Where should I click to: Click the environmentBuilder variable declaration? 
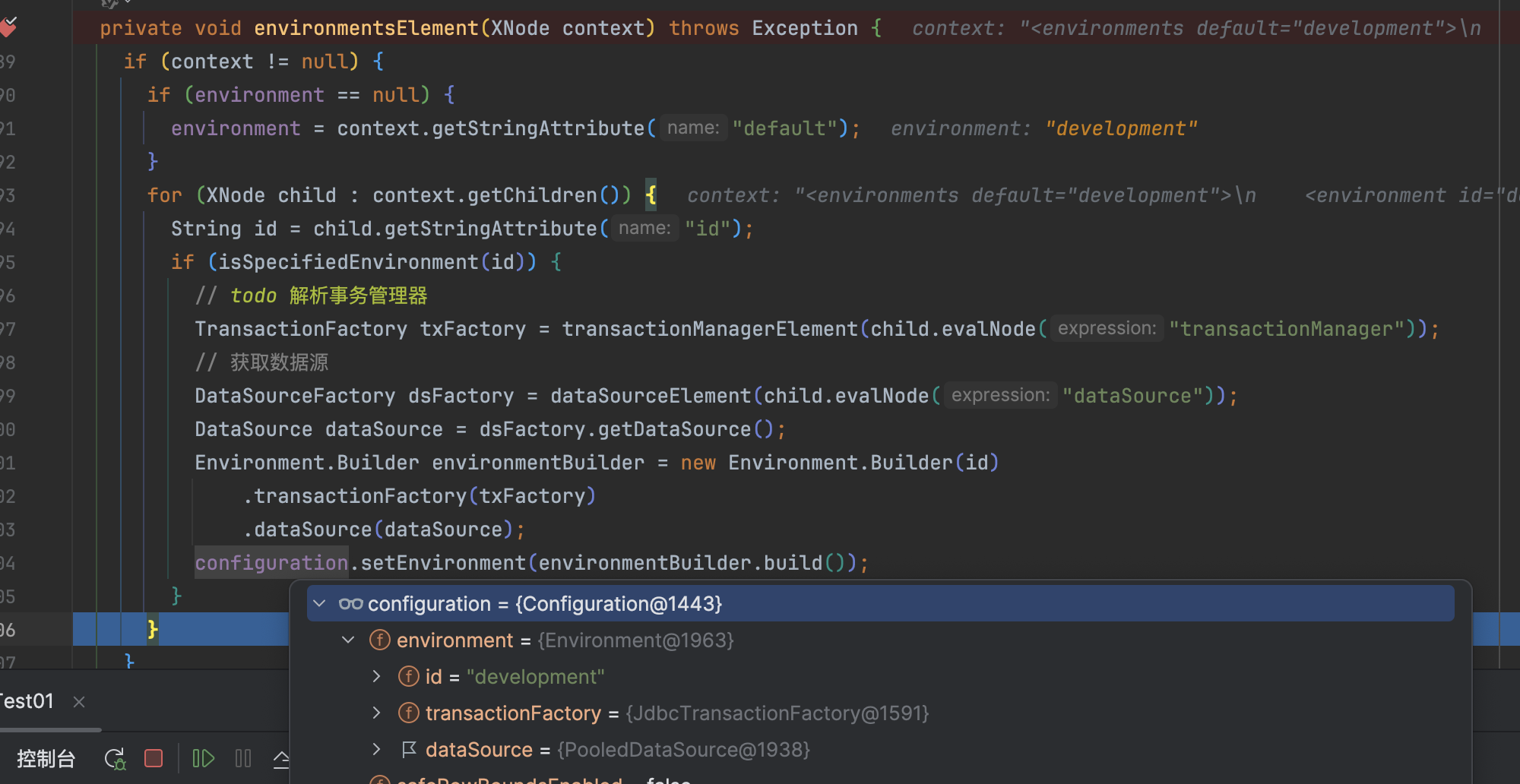point(538,463)
